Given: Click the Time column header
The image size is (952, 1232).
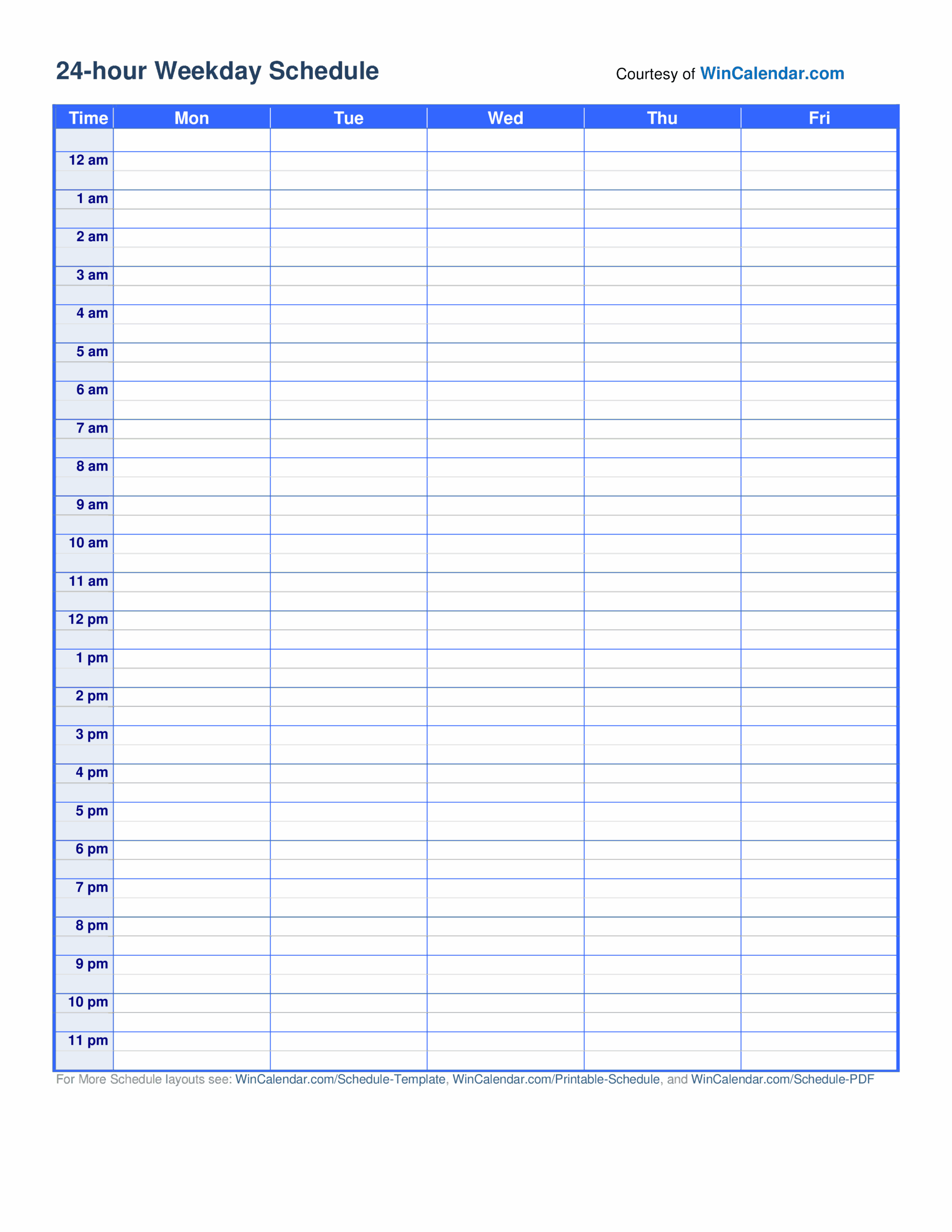Looking at the screenshot, I should 88,118.
